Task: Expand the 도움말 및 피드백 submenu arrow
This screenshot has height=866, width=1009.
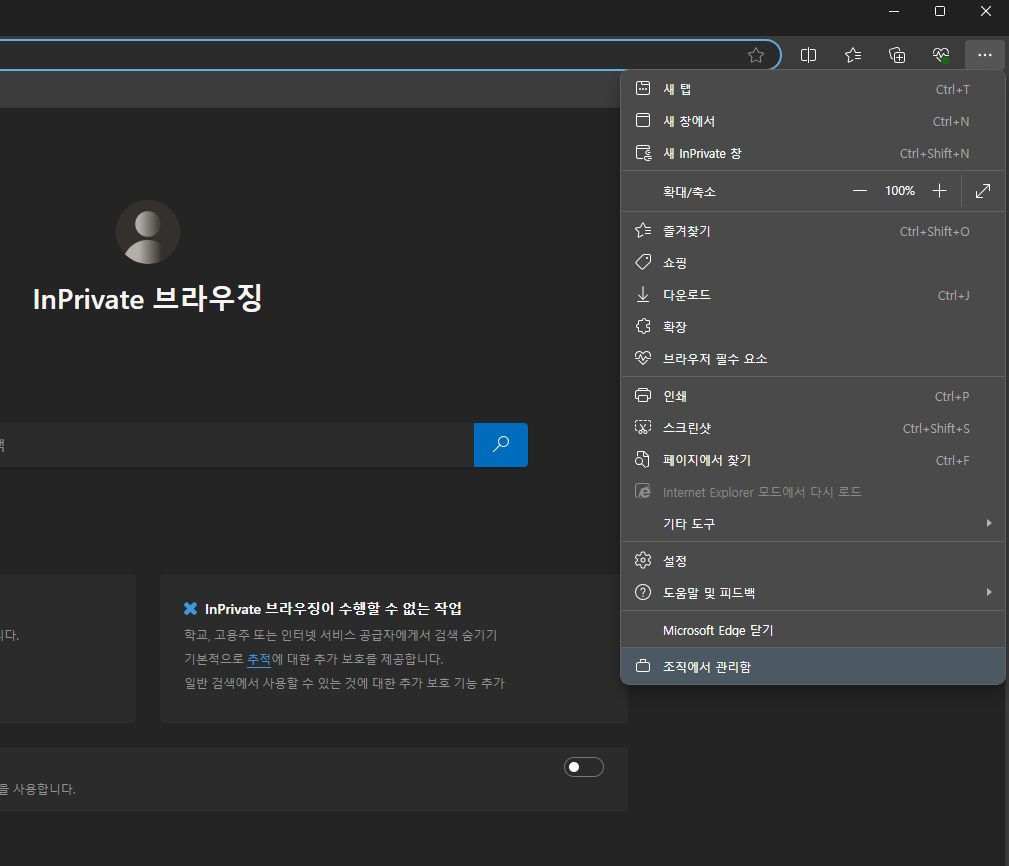Action: [x=989, y=592]
